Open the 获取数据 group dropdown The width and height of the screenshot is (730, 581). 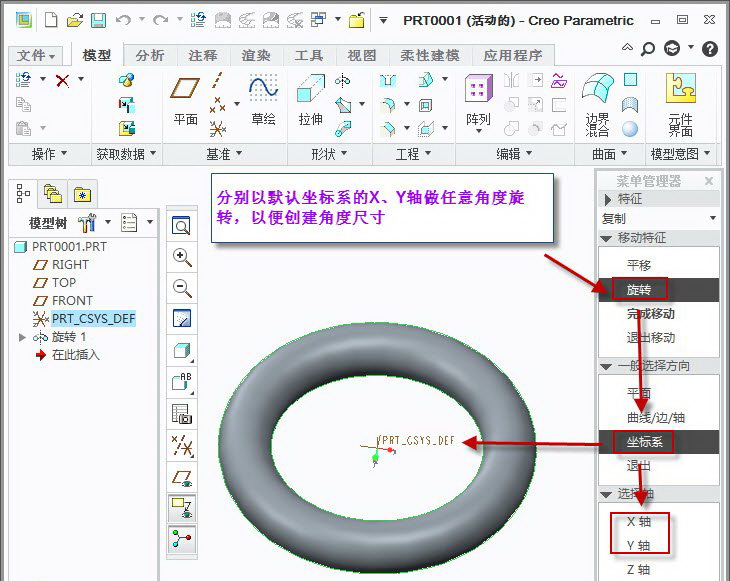click(126, 154)
